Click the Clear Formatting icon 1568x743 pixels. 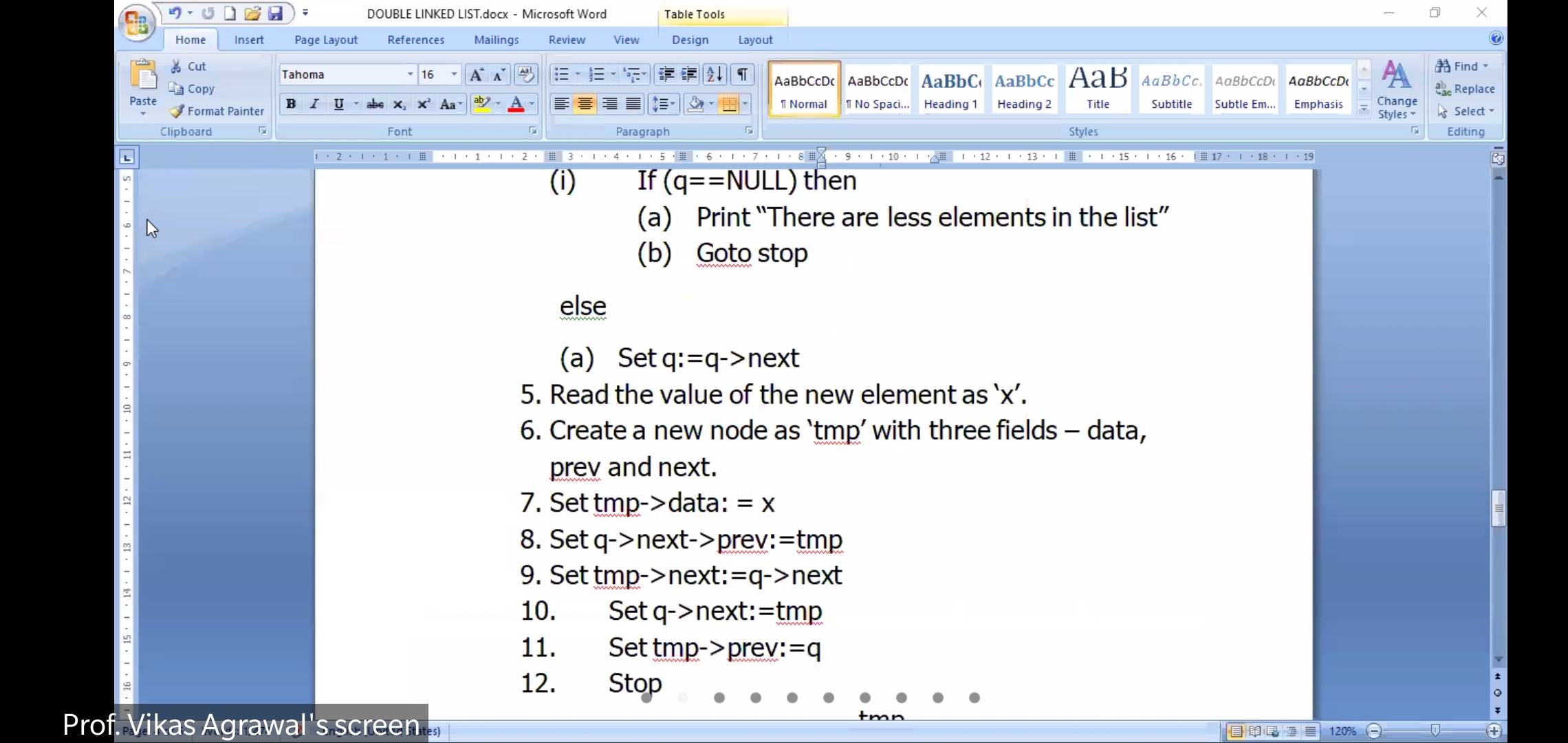526,74
